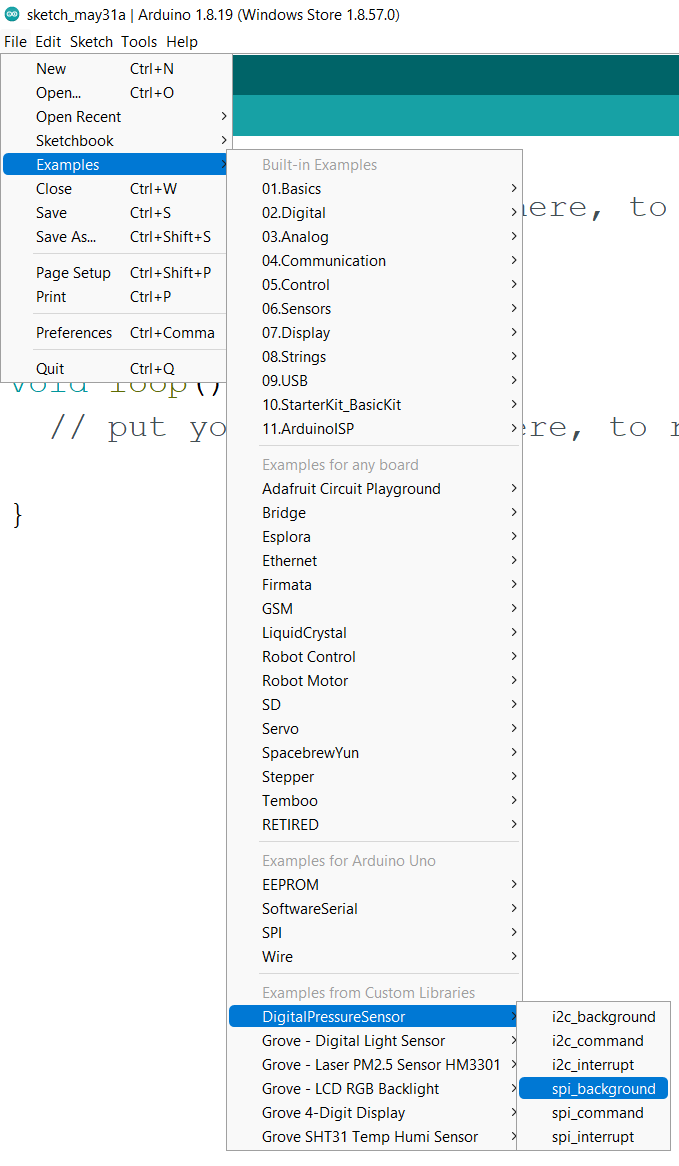679x1166 pixels.
Task: Open the Edit menu
Action: click(x=48, y=42)
